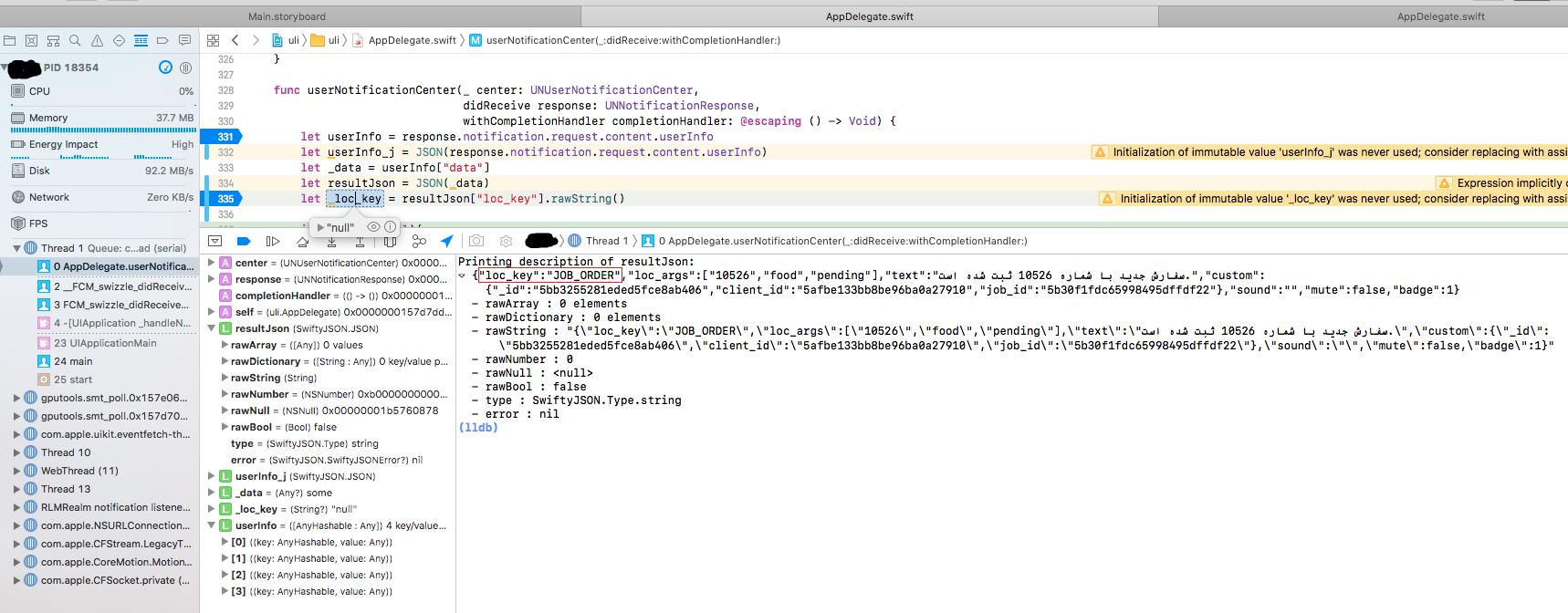The width and height of the screenshot is (1568, 613).
Task: Expand Thread 10 in the debug navigator
Action: (x=16, y=452)
